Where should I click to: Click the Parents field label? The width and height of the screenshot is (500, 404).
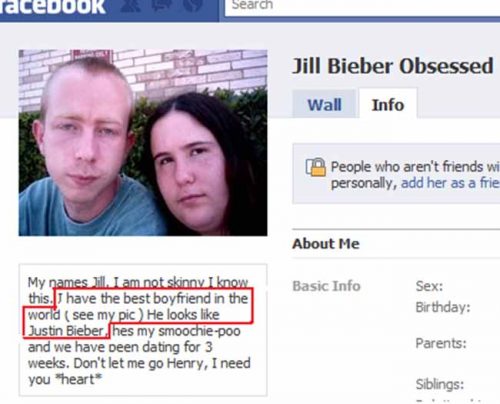441,343
